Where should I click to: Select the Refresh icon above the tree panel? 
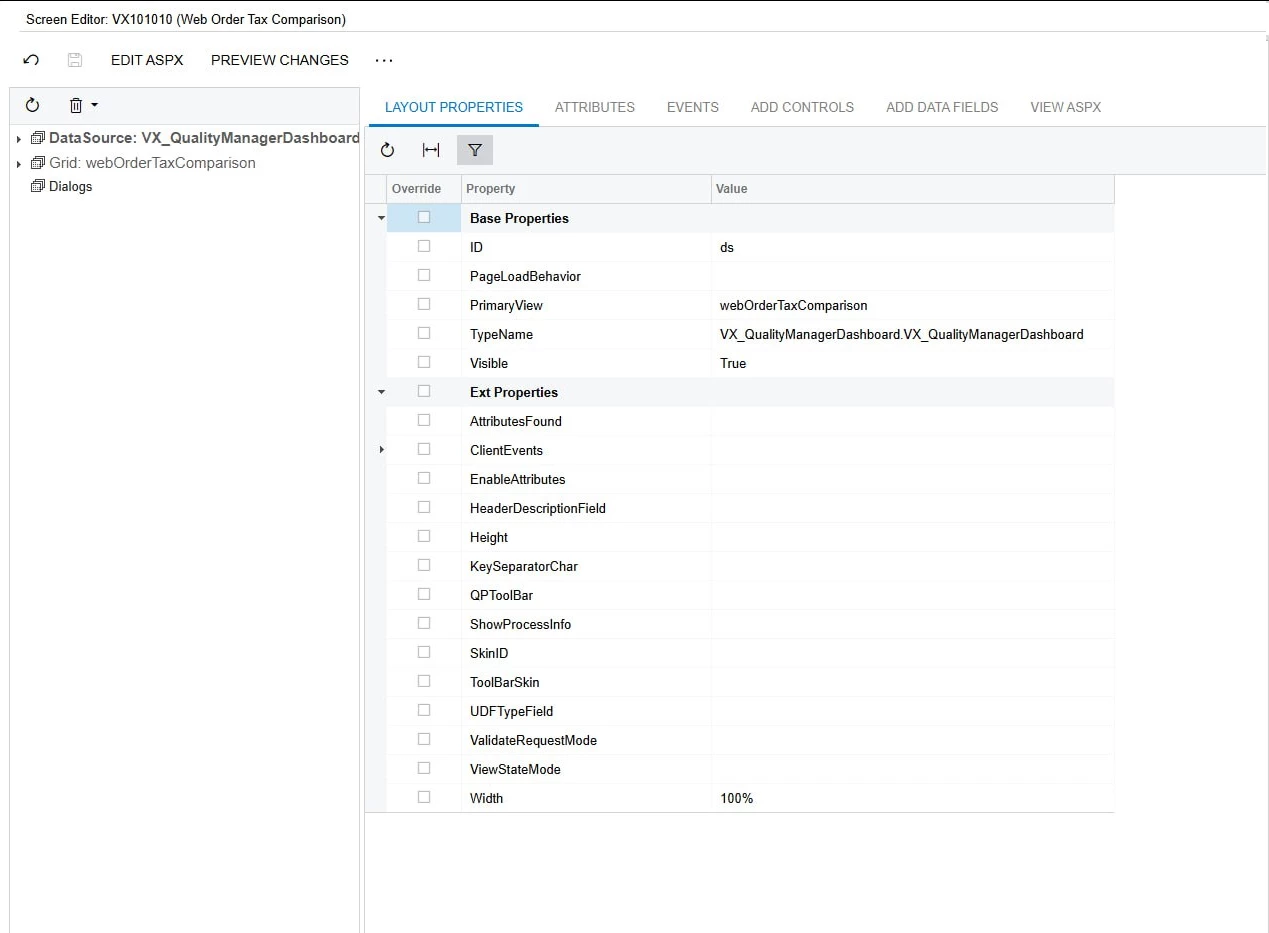tap(30, 105)
